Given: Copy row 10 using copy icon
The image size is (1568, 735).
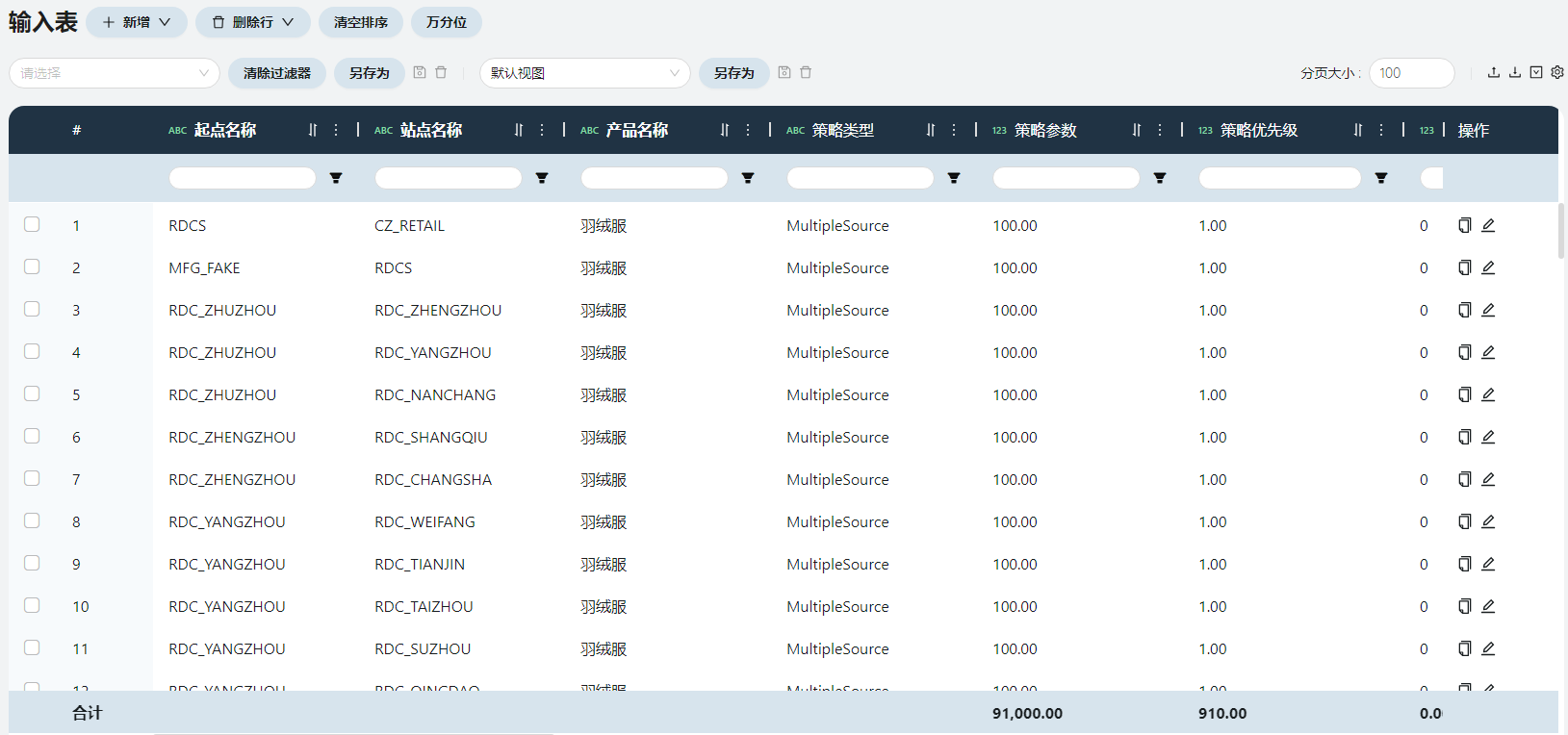Looking at the screenshot, I should click(1464, 606).
